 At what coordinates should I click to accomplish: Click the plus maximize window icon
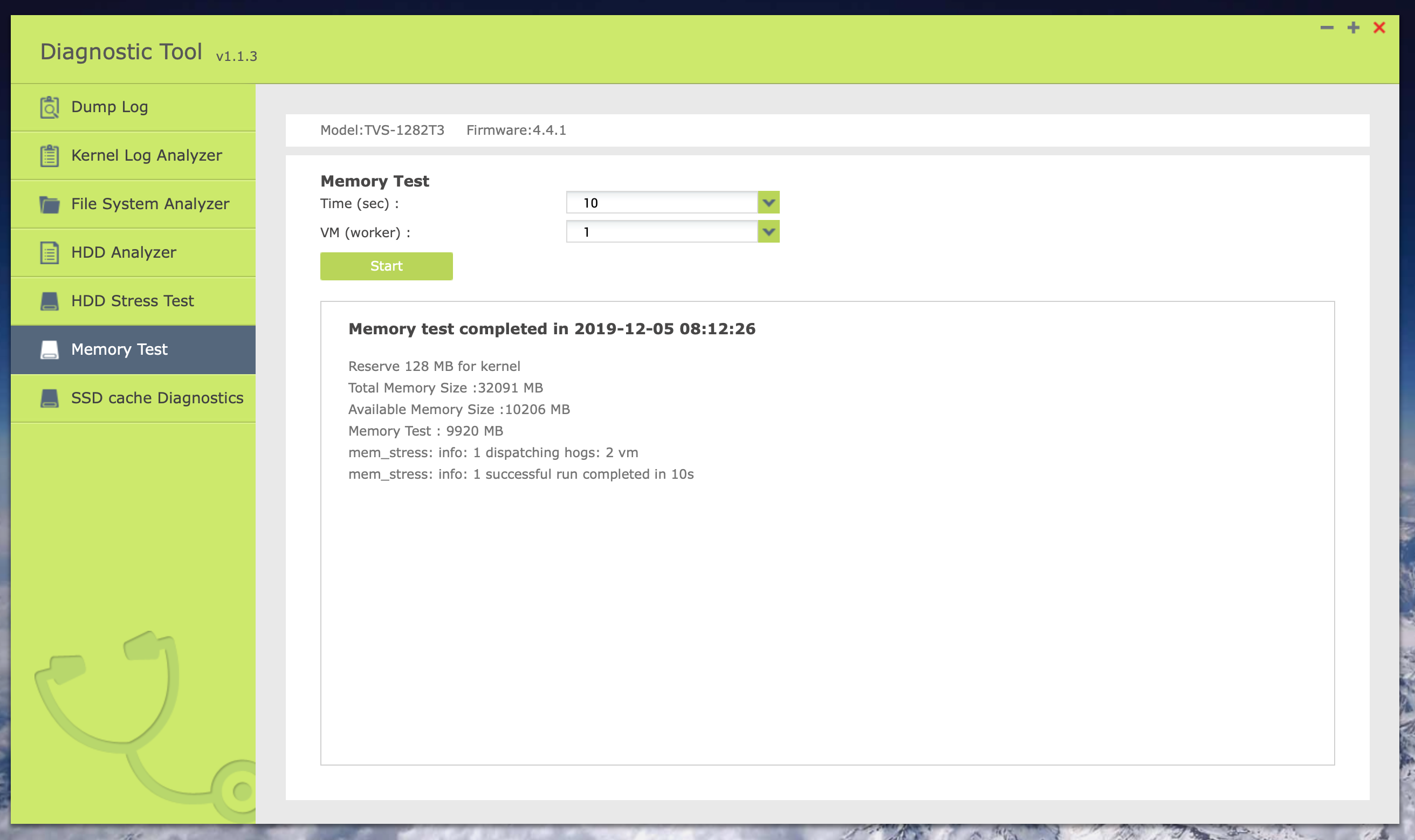coord(1353,27)
